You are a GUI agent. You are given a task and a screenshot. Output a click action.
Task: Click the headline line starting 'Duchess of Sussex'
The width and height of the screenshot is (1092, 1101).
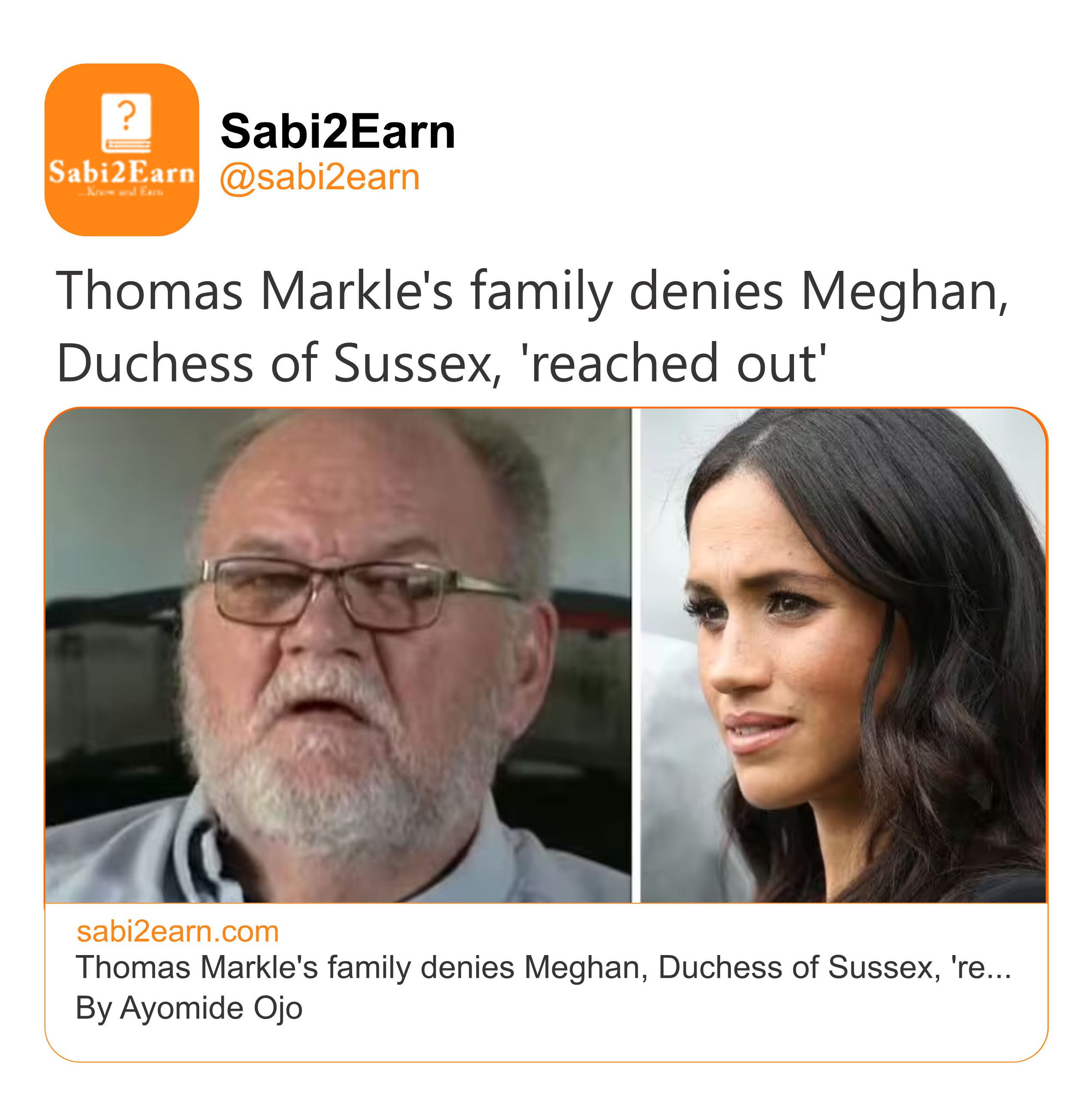coord(441,363)
